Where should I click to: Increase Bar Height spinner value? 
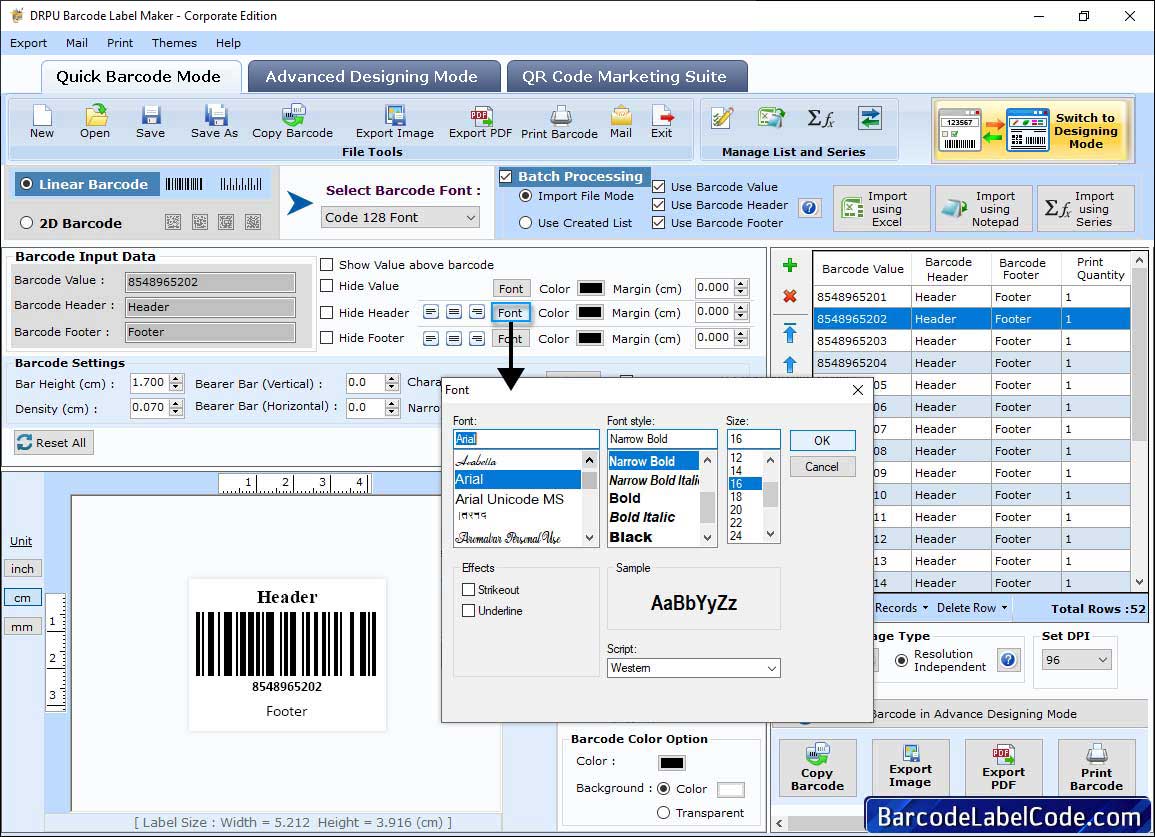click(x=176, y=379)
